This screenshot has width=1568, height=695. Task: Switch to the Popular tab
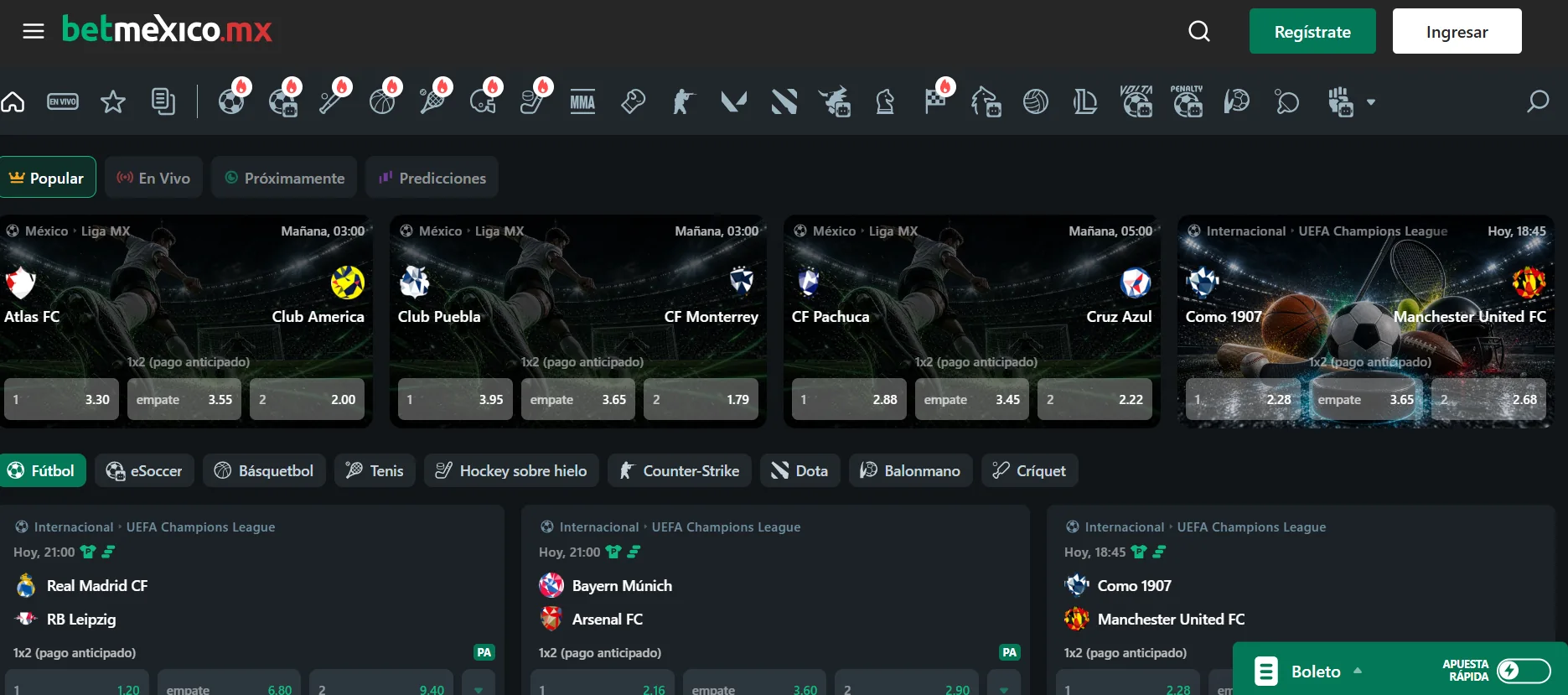point(48,178)
